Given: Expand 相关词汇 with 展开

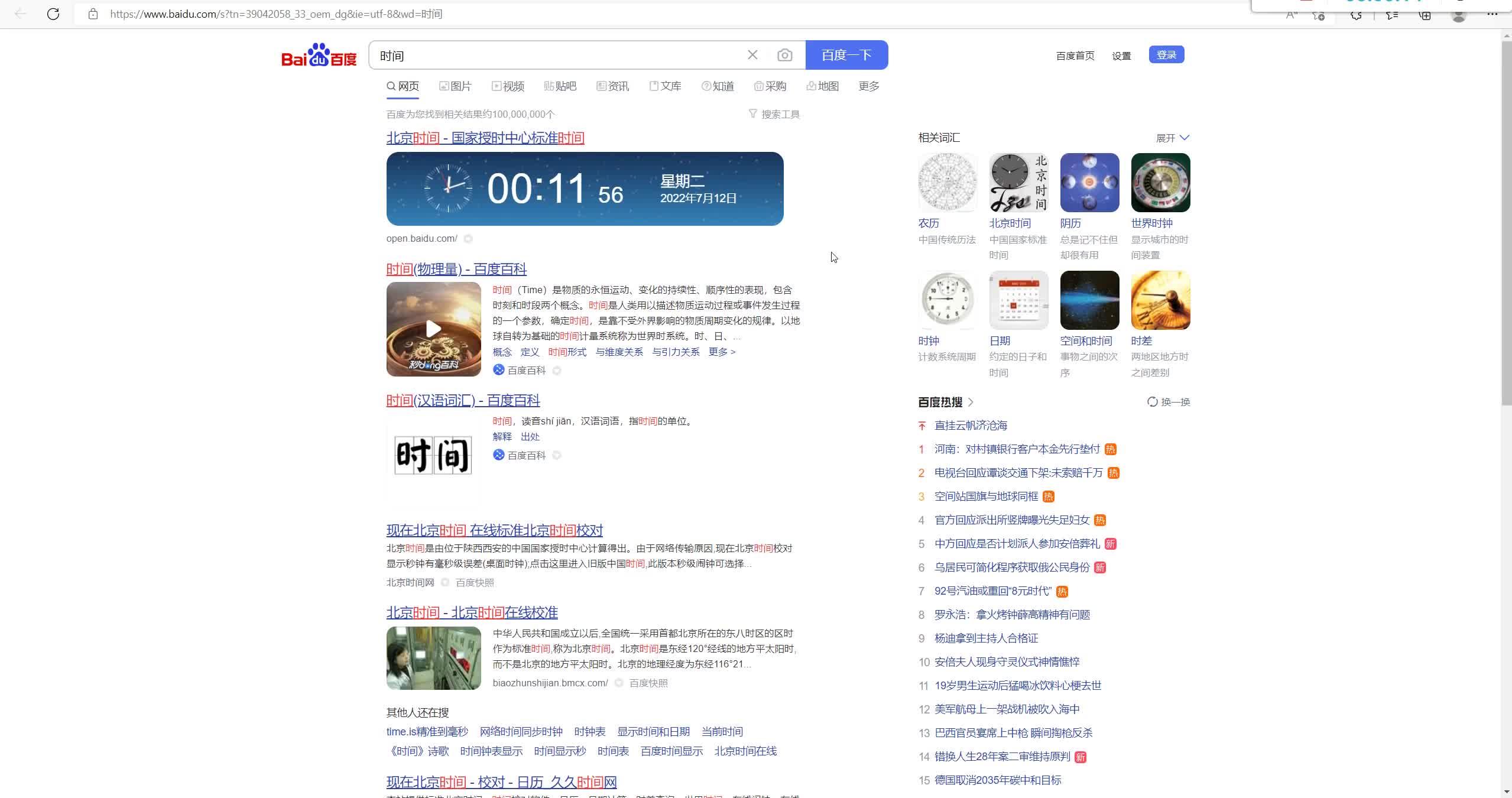Looking at the screenshot, I should pos(1173,138).
